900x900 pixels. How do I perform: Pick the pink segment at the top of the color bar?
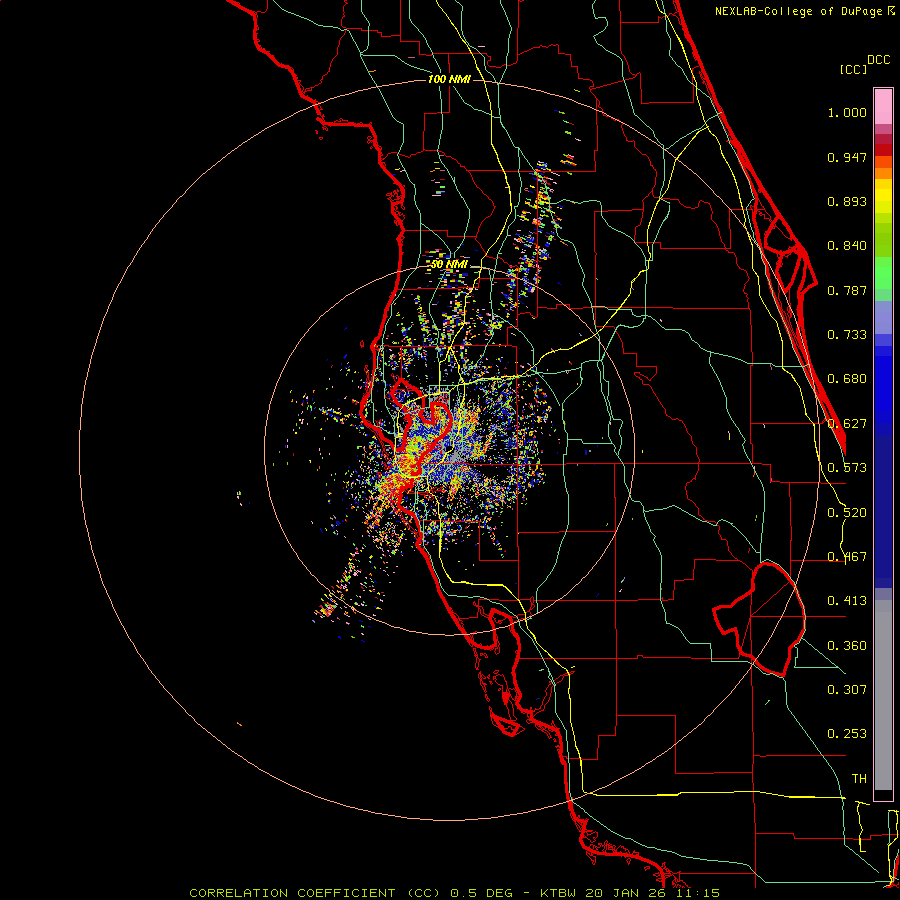tap(883, 106)
